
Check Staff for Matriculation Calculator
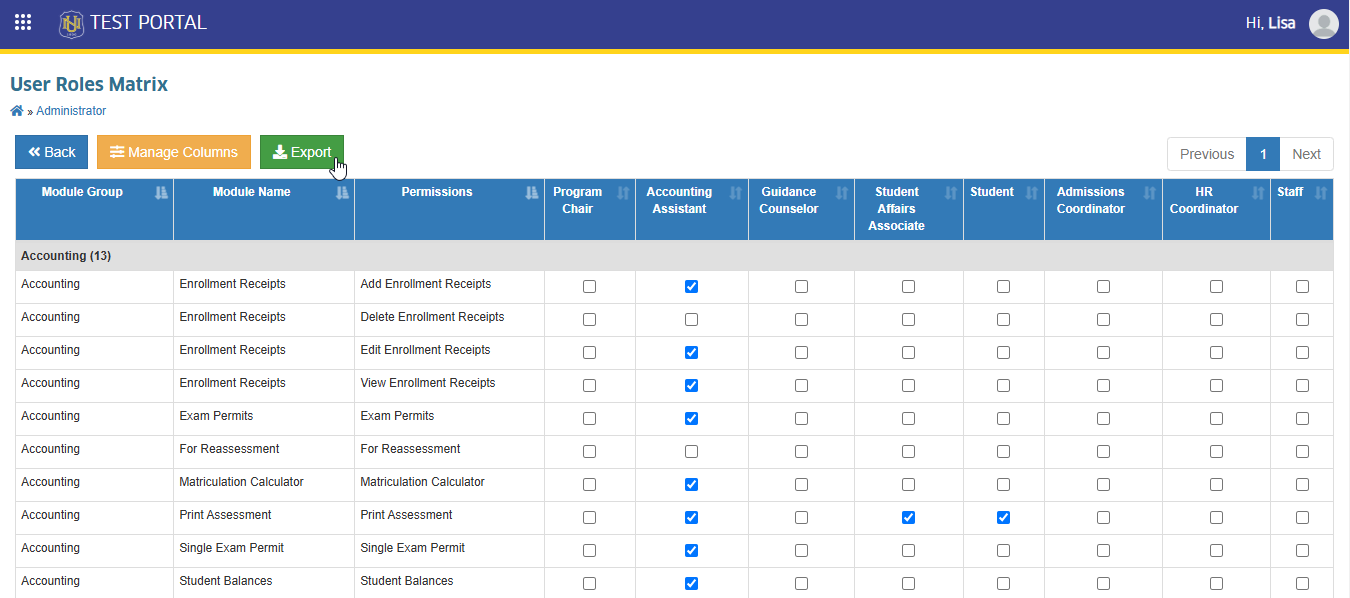pyautogui.click(x=1302, y=485)
